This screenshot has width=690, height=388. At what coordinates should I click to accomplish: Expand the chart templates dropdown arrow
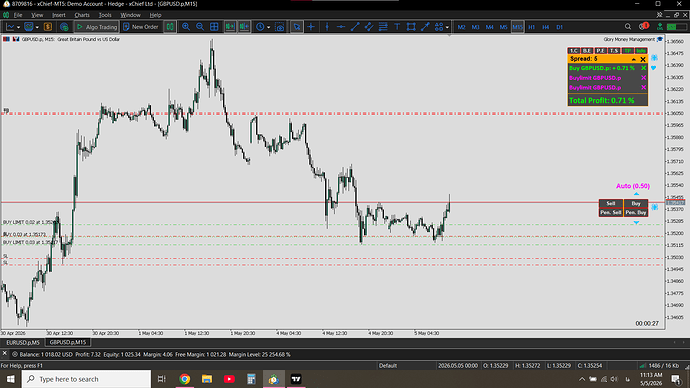click(x=37, y=27)
